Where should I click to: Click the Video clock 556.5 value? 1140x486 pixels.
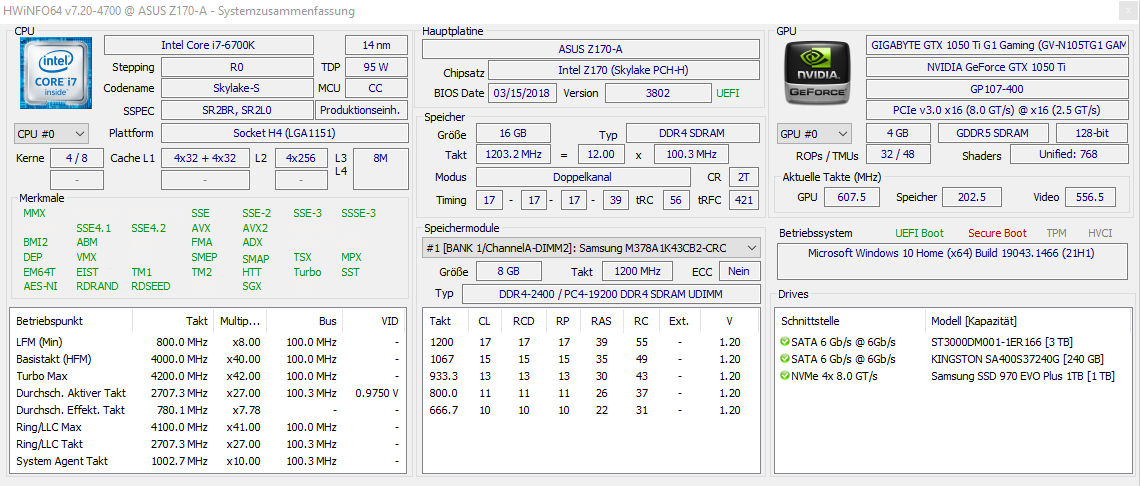click(1090, 197)
